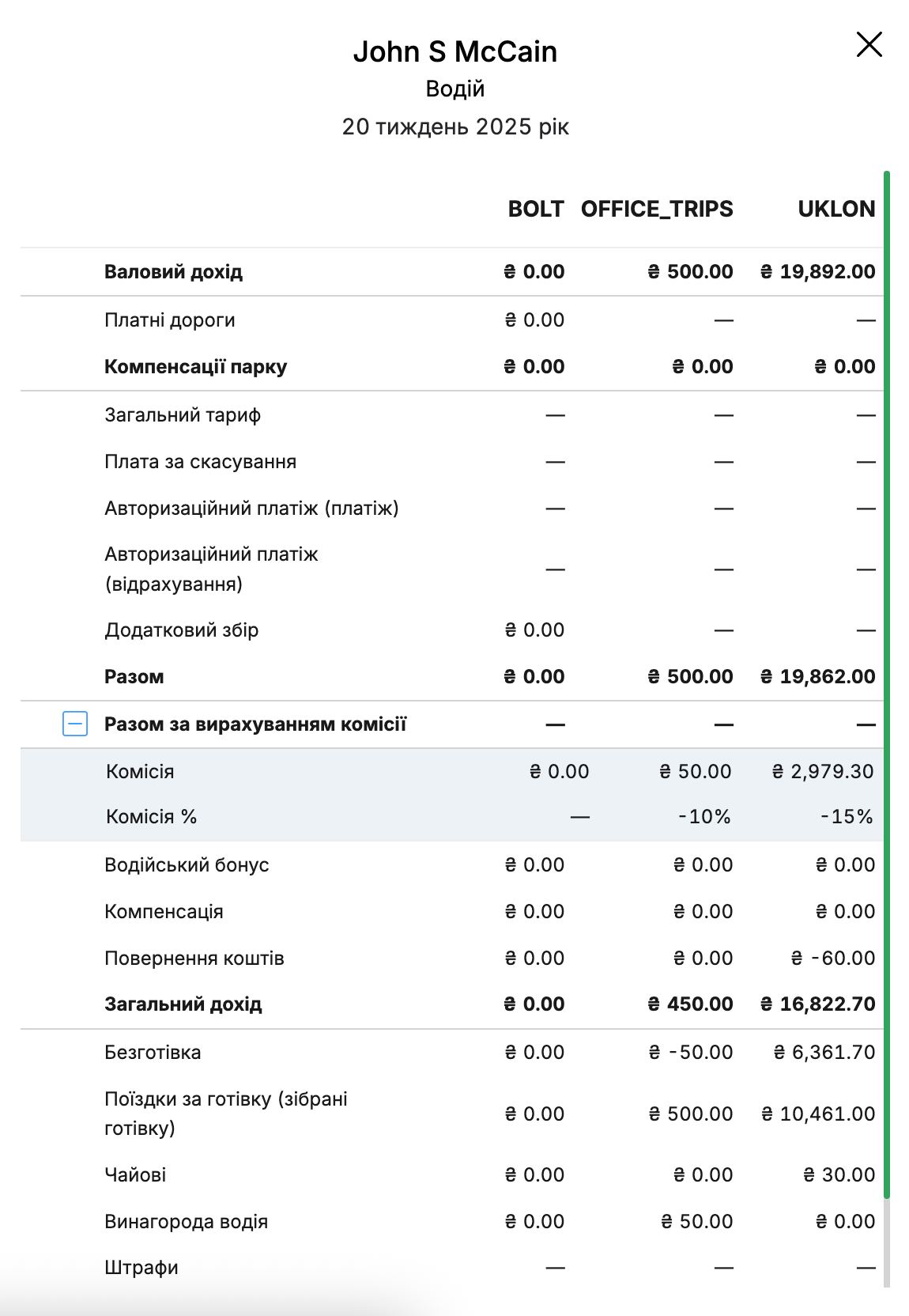Click UKLON tips value ₴ 30.00
This screenshot has width=909, height=1316.
point(839,1175)
